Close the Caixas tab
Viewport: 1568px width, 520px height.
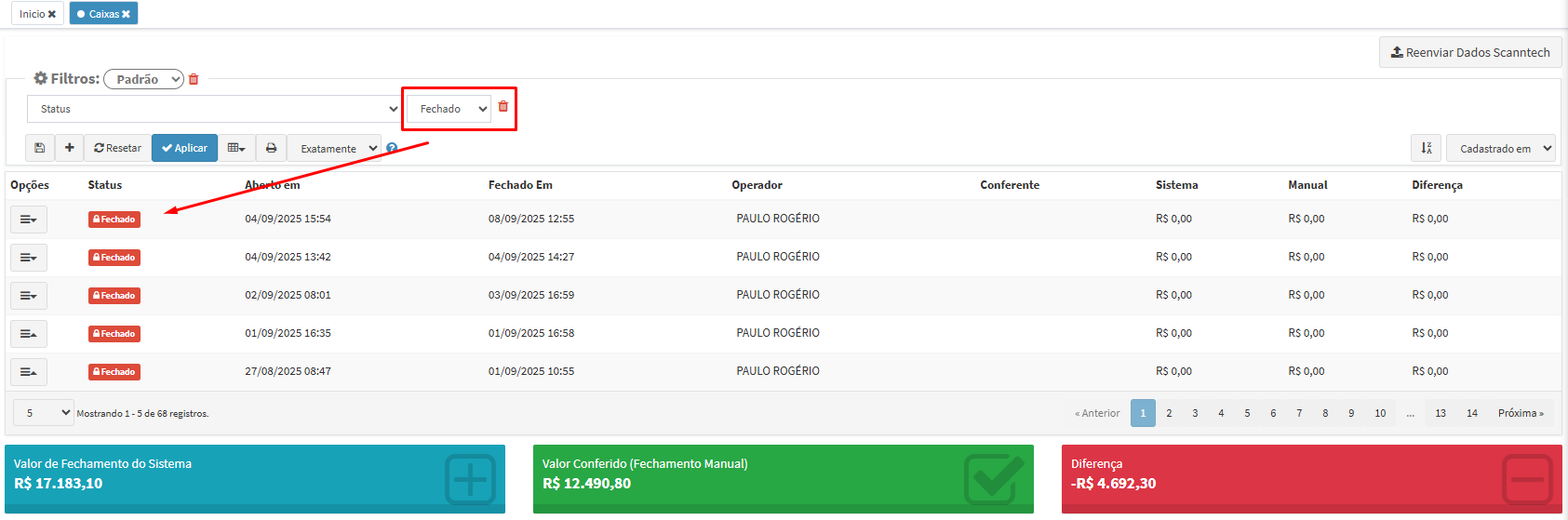127,14
